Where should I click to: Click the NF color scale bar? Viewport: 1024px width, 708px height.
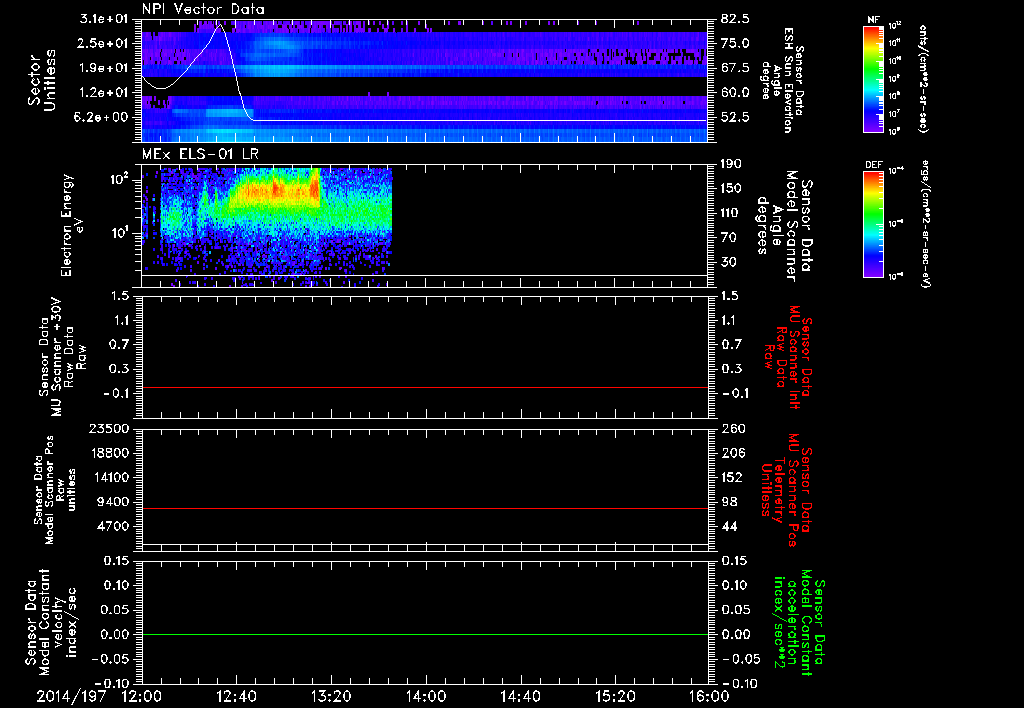point(873,79)
